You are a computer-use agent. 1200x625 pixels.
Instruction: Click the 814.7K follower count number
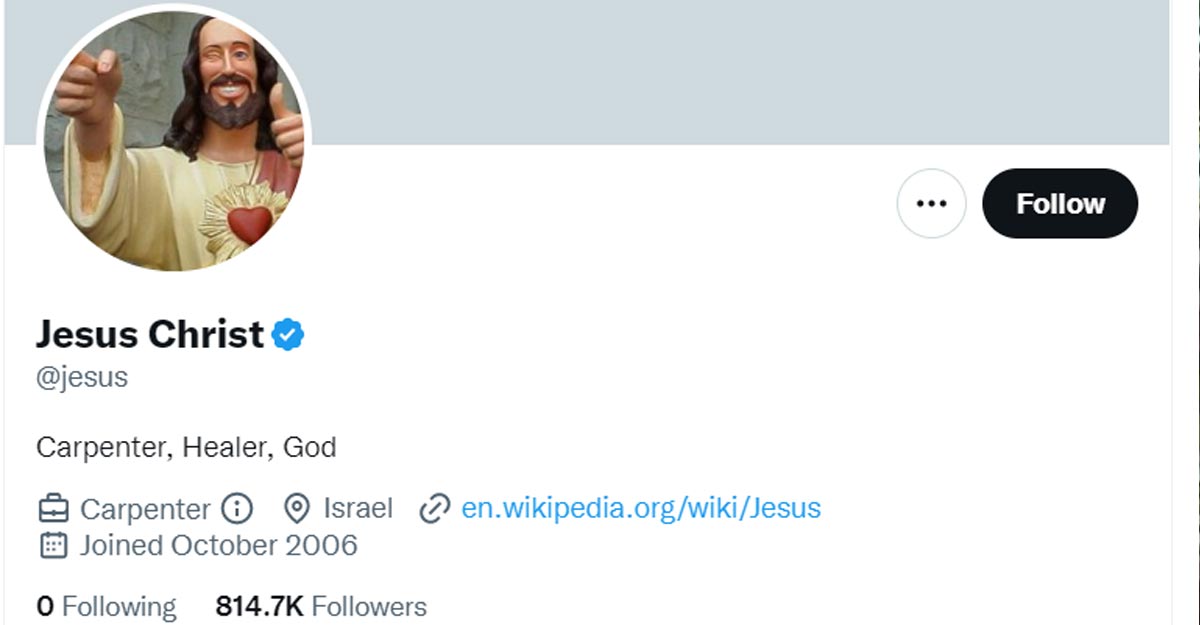tap(260, 606)
